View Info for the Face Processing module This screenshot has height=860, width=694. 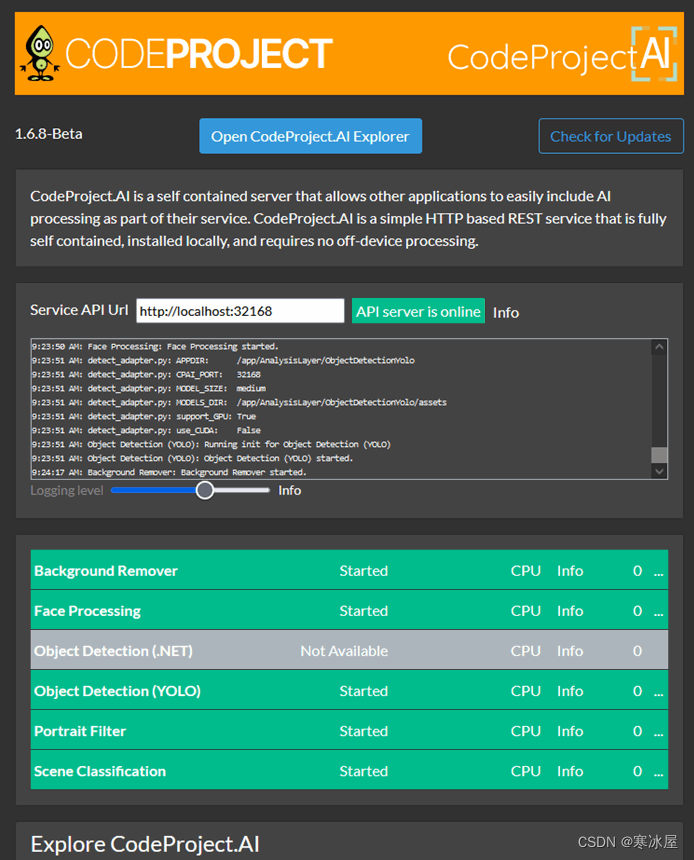pos(570,610)
